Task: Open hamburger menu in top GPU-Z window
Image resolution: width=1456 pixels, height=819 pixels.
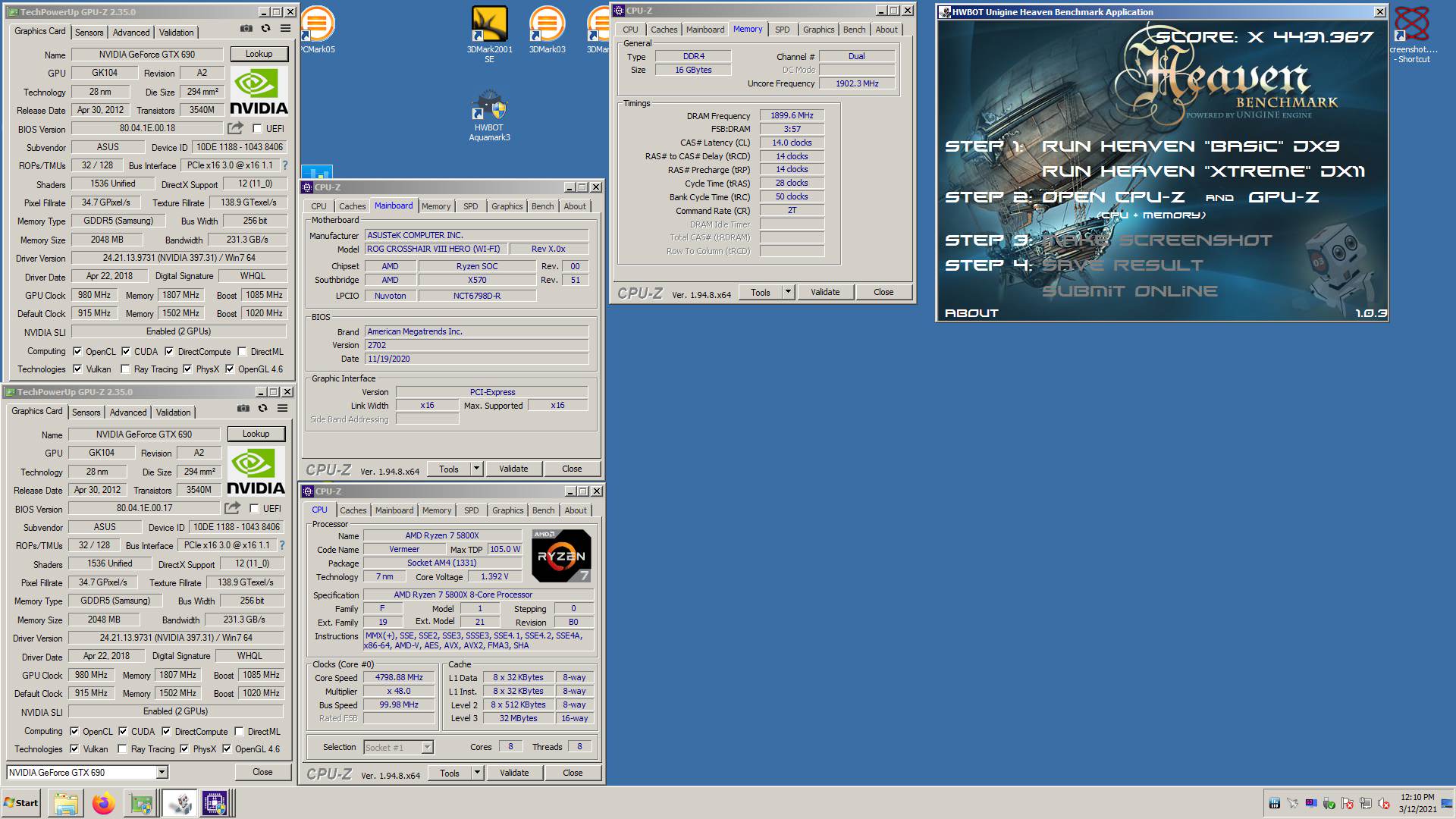Action: tap(285, 29)
